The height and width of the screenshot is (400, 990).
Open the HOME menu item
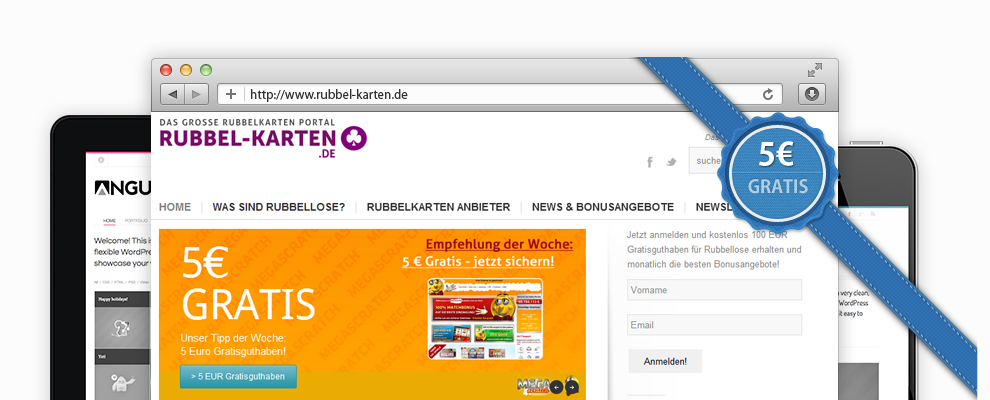(175, 207)
